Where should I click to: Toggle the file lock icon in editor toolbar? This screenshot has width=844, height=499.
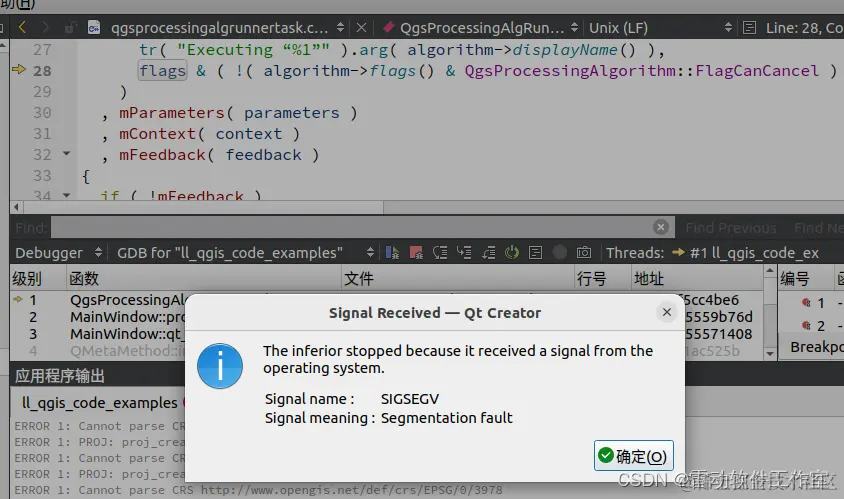click(69, 27)
